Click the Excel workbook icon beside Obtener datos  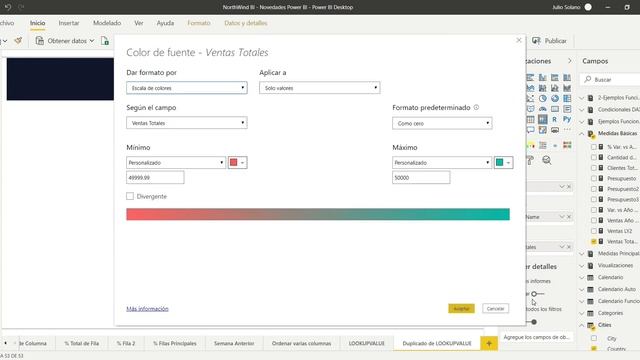[105, 40]
